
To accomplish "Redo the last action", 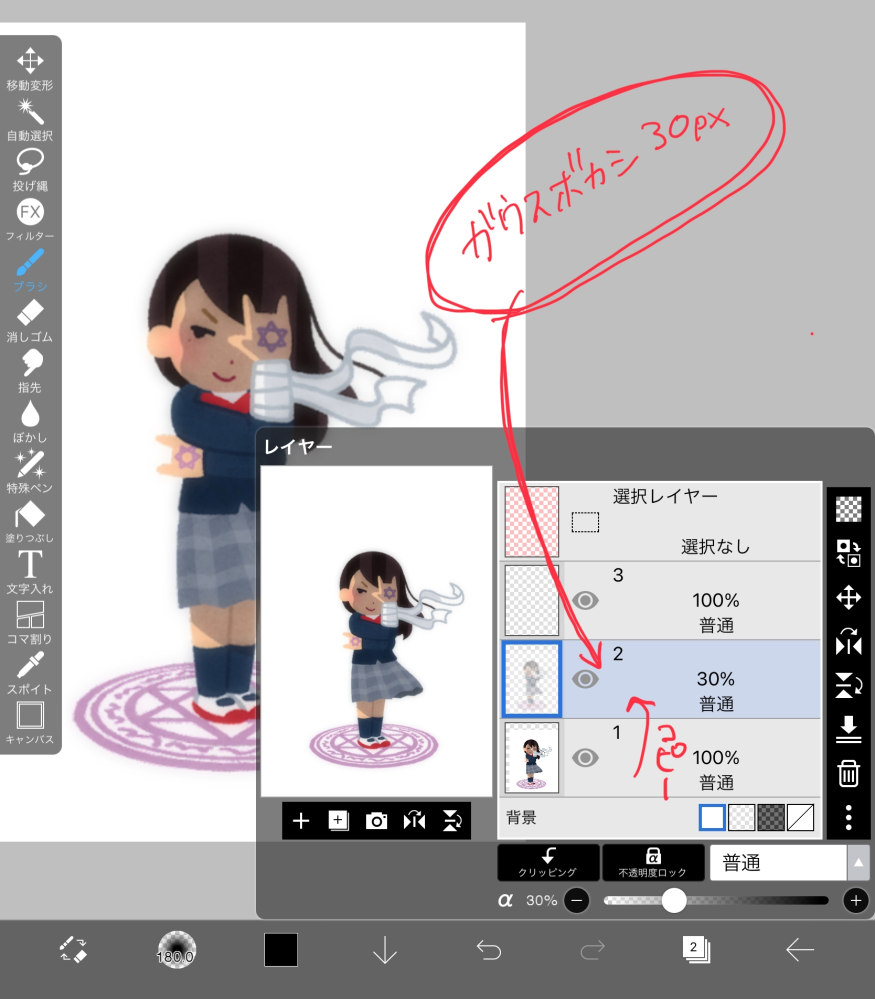I will point(592,950).
